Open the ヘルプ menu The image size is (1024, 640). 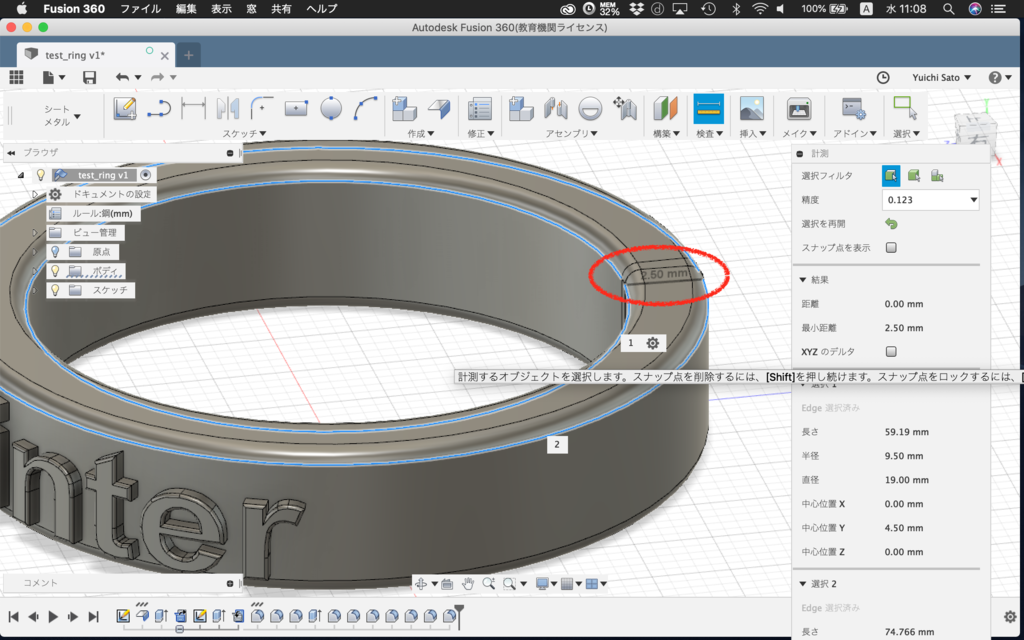coord(322,9)
